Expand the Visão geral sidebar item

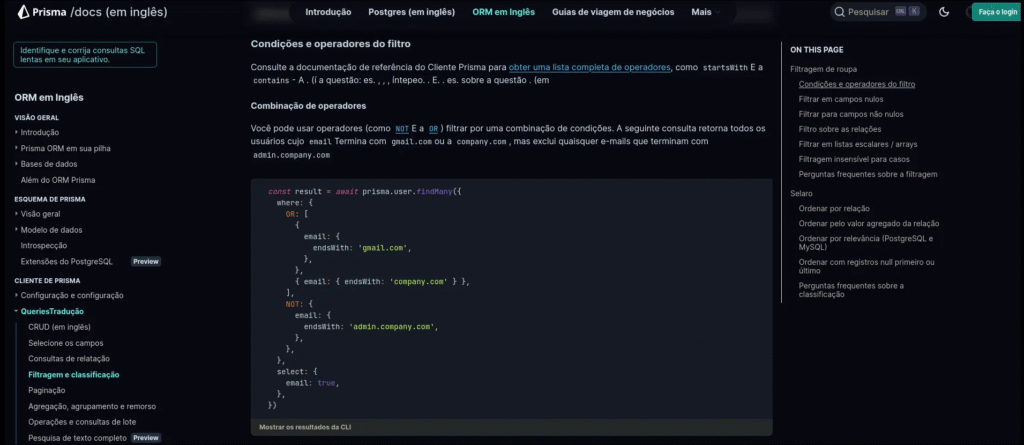[40, 214]
